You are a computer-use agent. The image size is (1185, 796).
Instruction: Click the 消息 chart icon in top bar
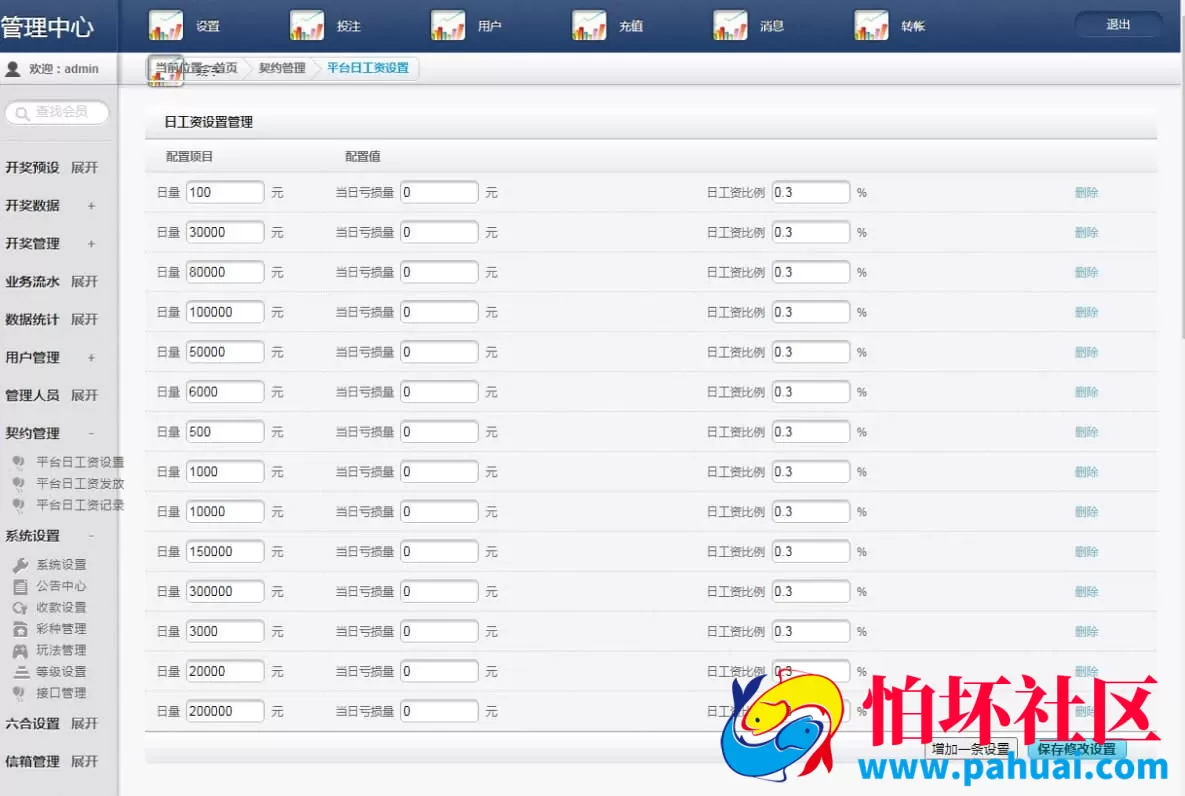[x=730, y=24]
